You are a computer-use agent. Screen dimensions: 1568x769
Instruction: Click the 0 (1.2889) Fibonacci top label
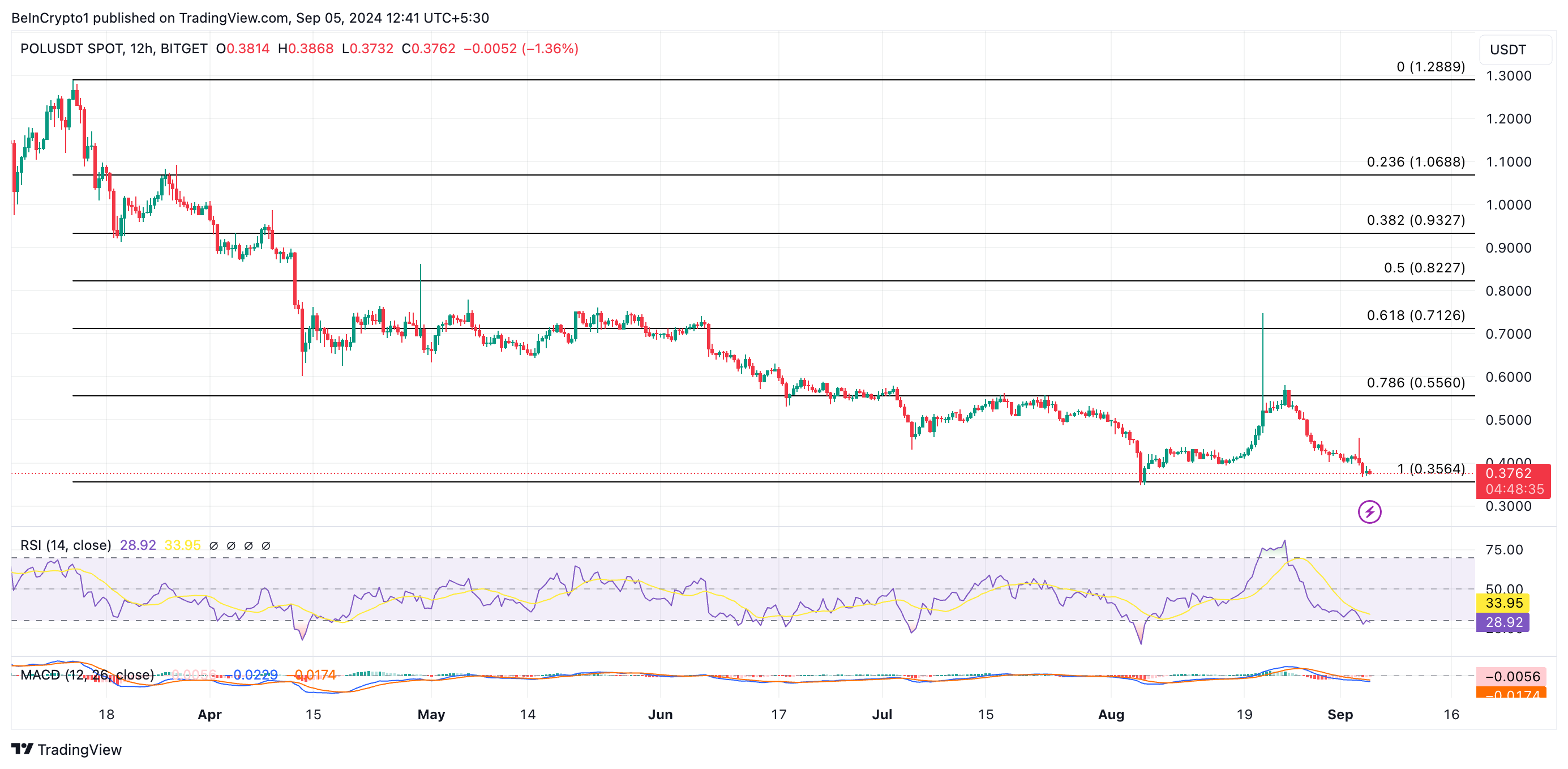coord(1430,67)
